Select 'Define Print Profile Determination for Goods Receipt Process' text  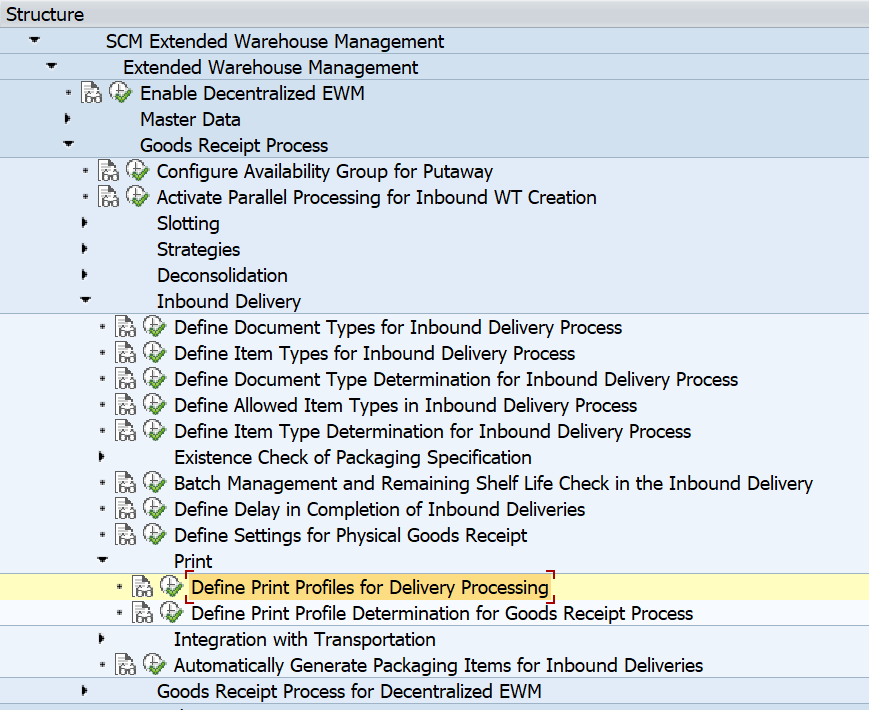442,614
